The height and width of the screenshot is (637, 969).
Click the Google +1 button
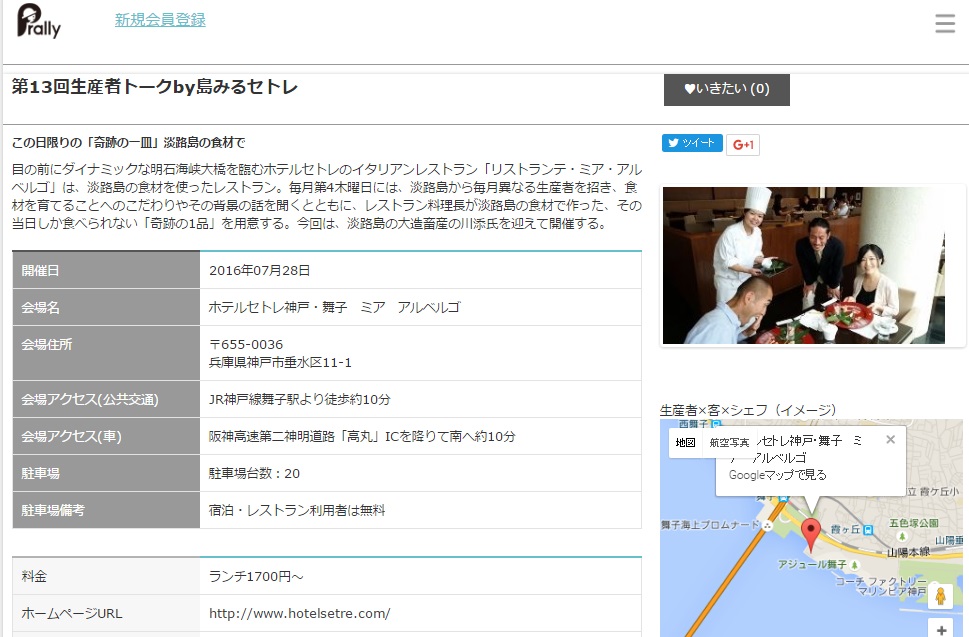[743, 145]
